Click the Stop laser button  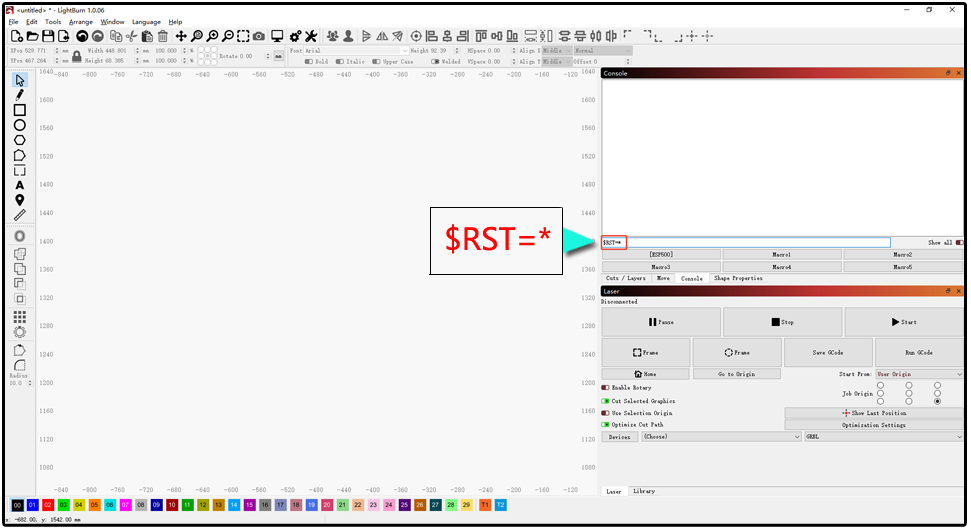782,322
